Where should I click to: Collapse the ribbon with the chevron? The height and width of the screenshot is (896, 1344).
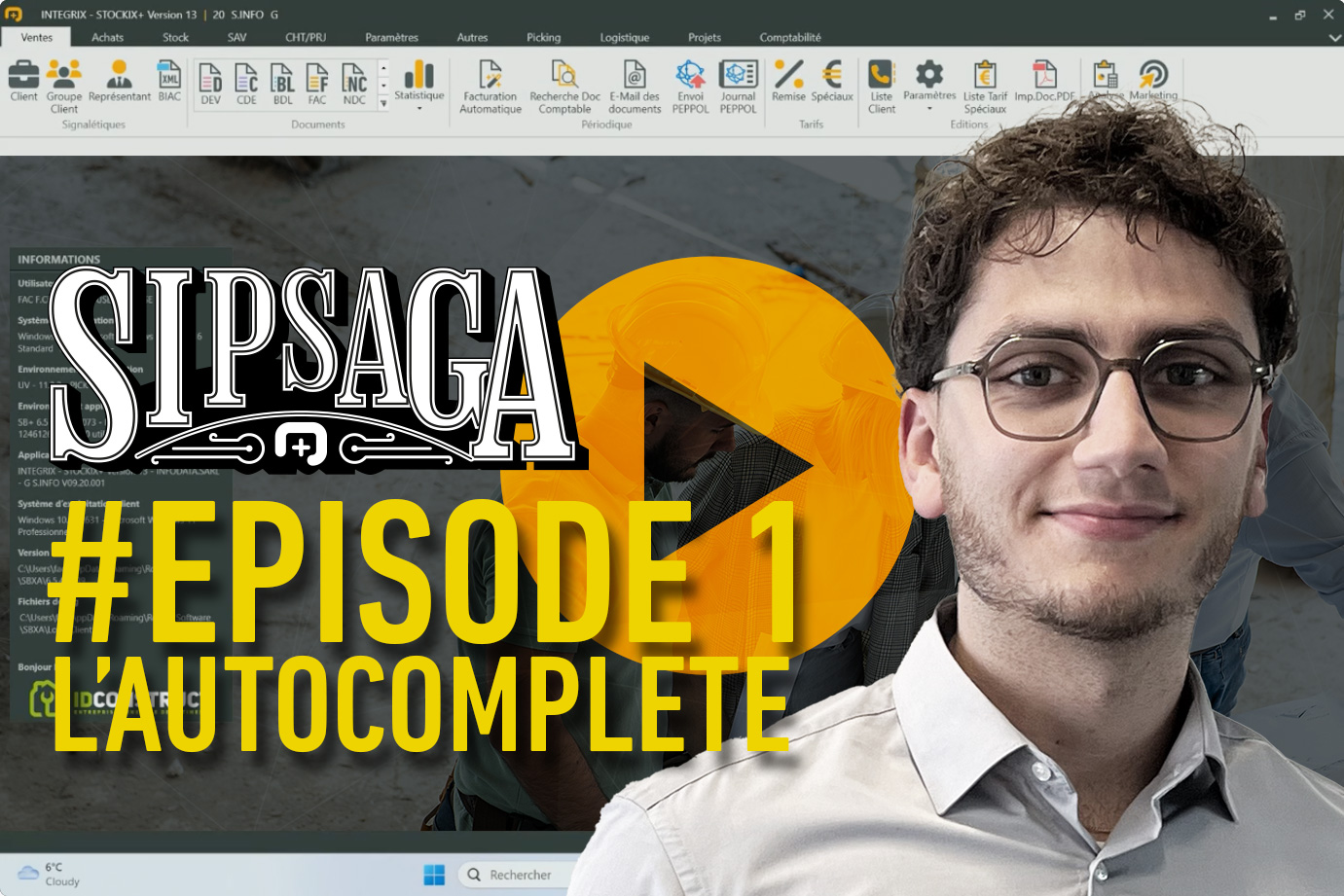(1334, 38)
